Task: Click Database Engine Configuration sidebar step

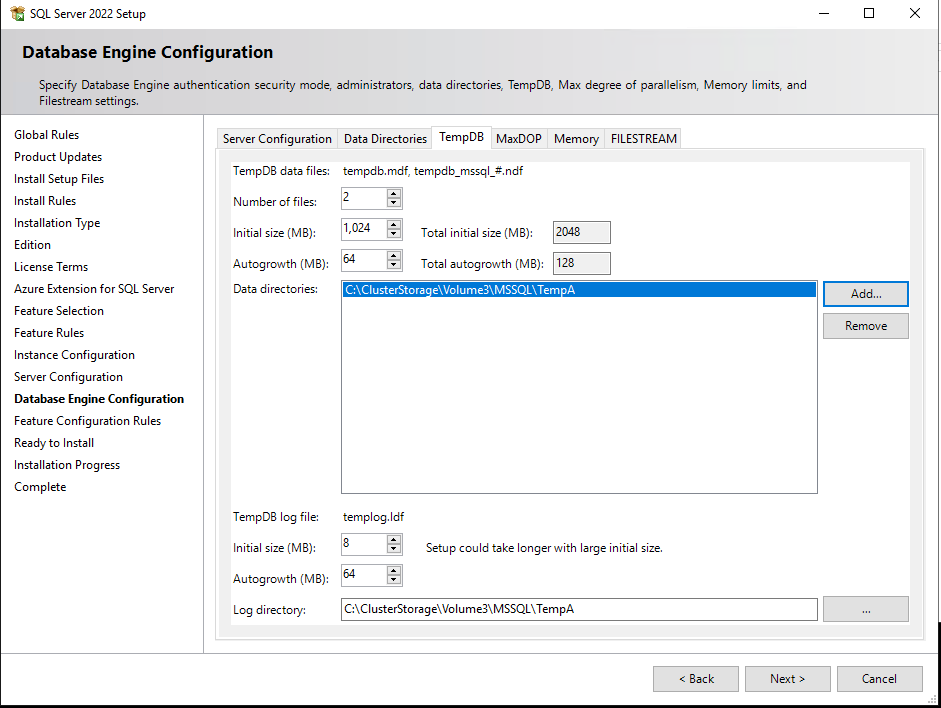Action: pyautogui.click(x=99, y=399)
